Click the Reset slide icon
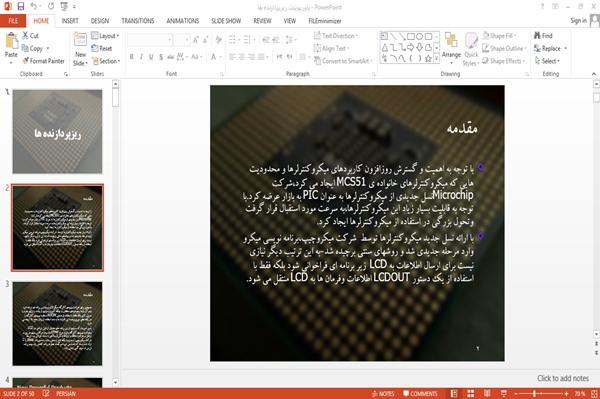The width and height of the screenshot is (600, 399). [95, 48]
